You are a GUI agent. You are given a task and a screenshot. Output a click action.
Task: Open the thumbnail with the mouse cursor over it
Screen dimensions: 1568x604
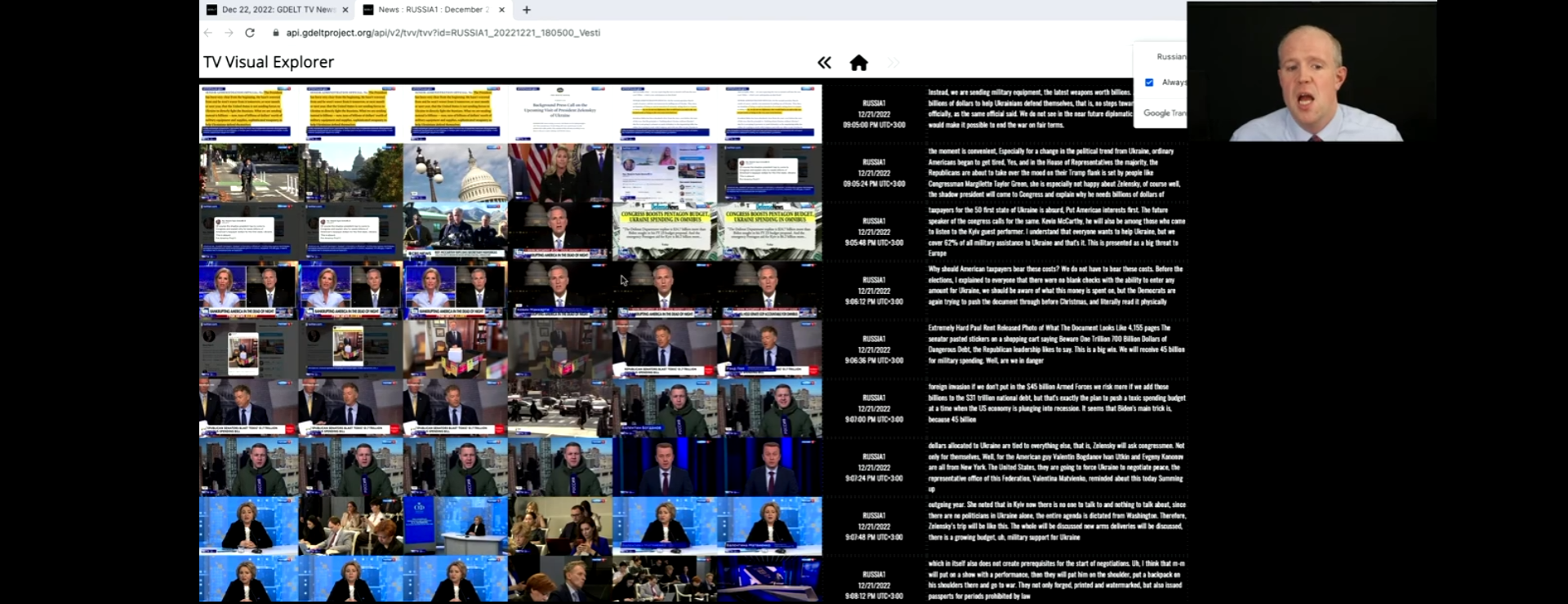click(x=665, y=291)
